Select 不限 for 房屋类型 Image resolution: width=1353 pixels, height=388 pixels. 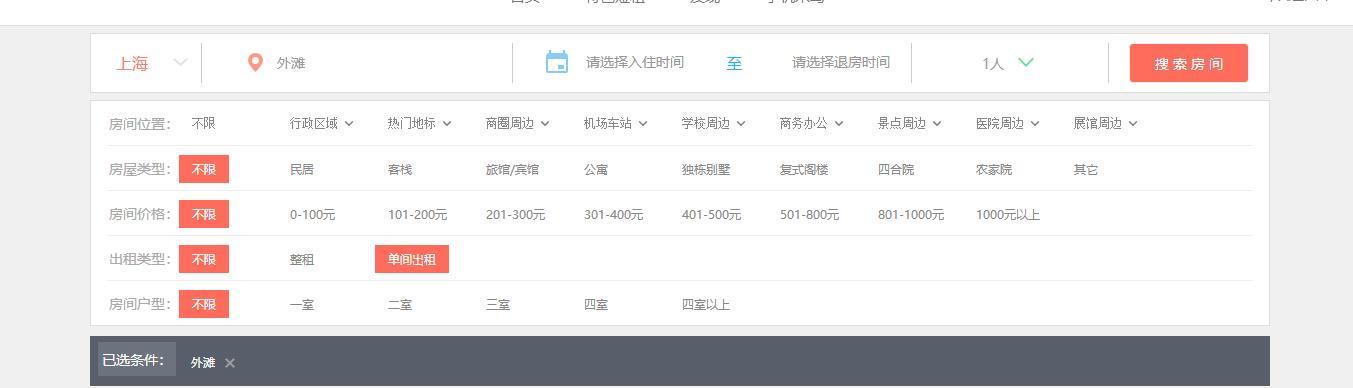(204, 169)
